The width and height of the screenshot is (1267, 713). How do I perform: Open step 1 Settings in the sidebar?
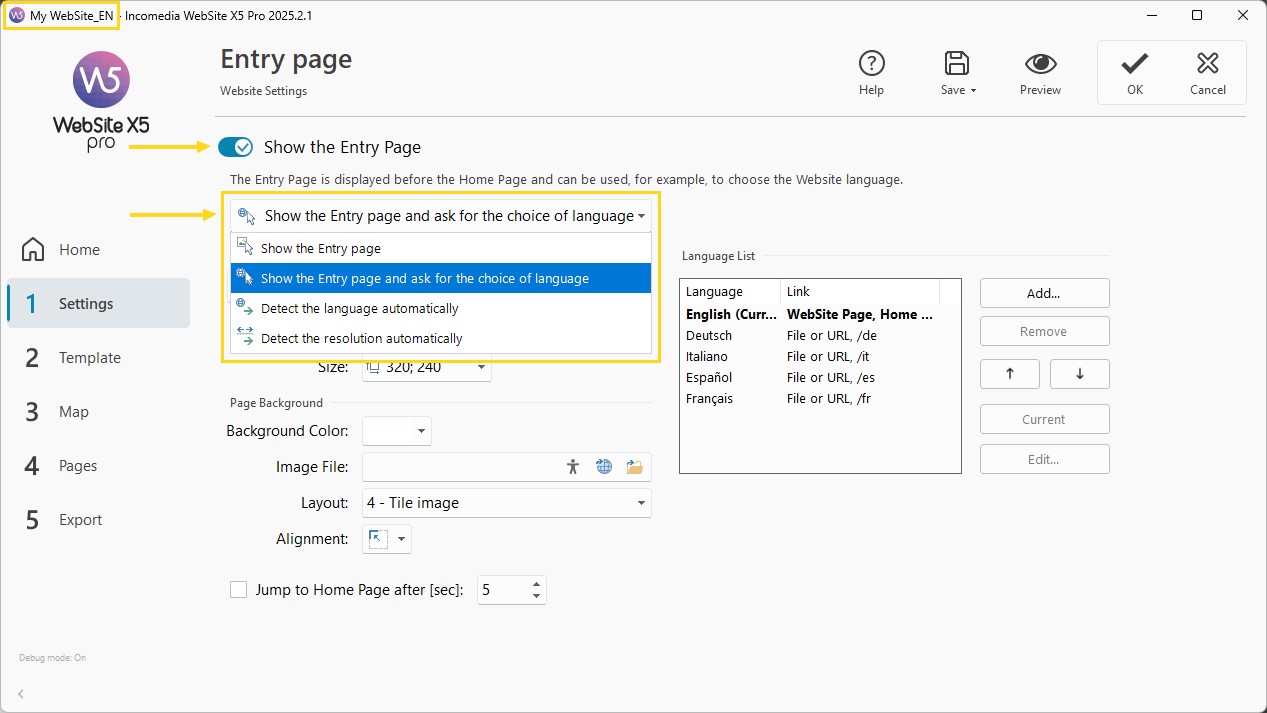[x=98, y=304]
